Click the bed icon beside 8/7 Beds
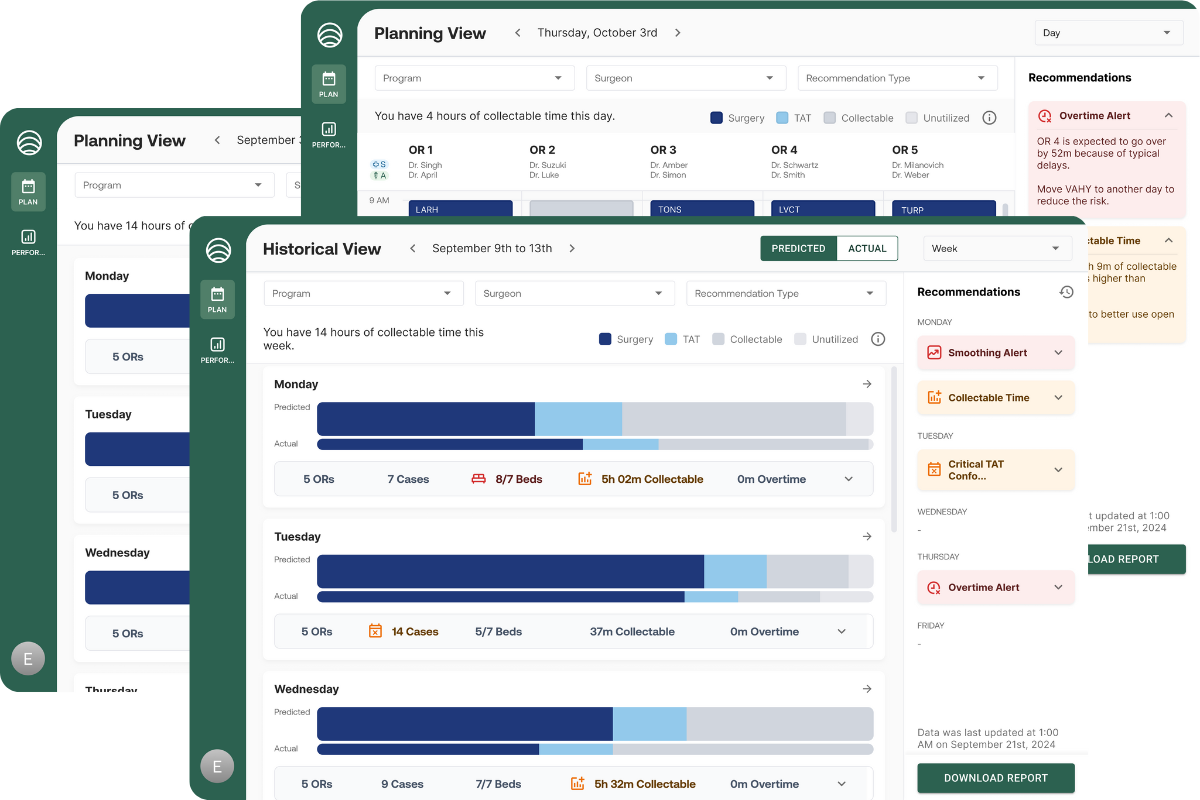This screenshot has height=800, width=1200. coord(479,479)
